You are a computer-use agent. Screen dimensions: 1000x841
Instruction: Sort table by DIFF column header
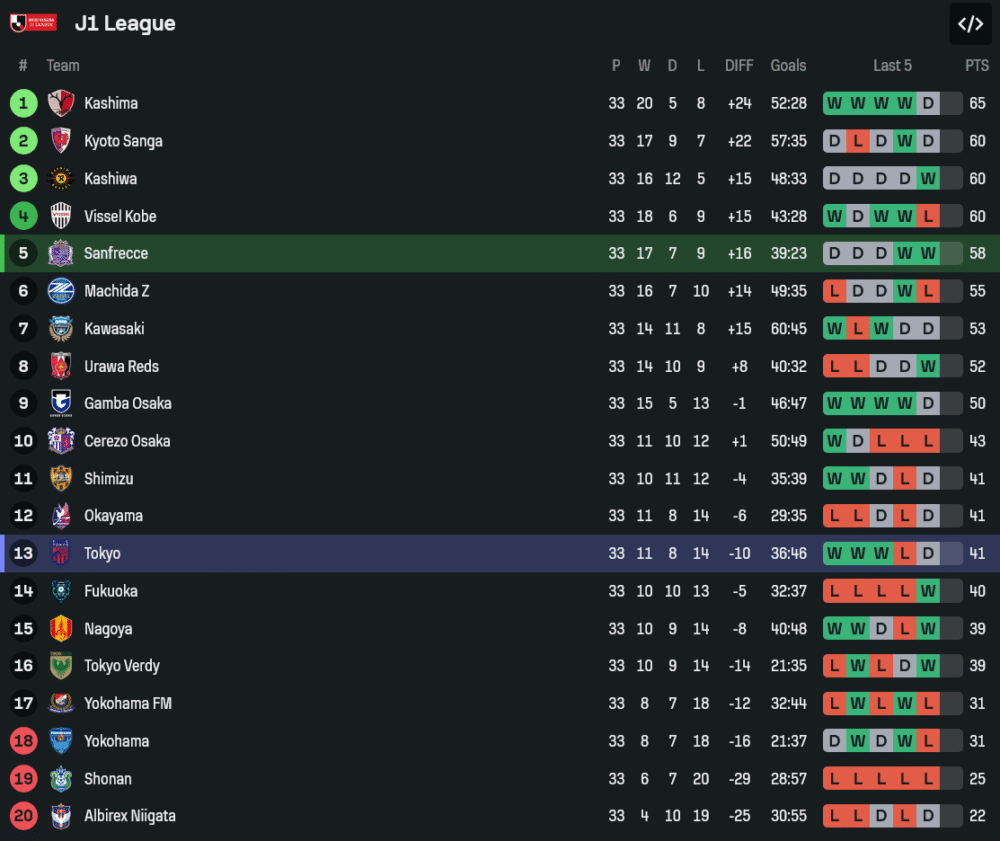coord(739,66)
